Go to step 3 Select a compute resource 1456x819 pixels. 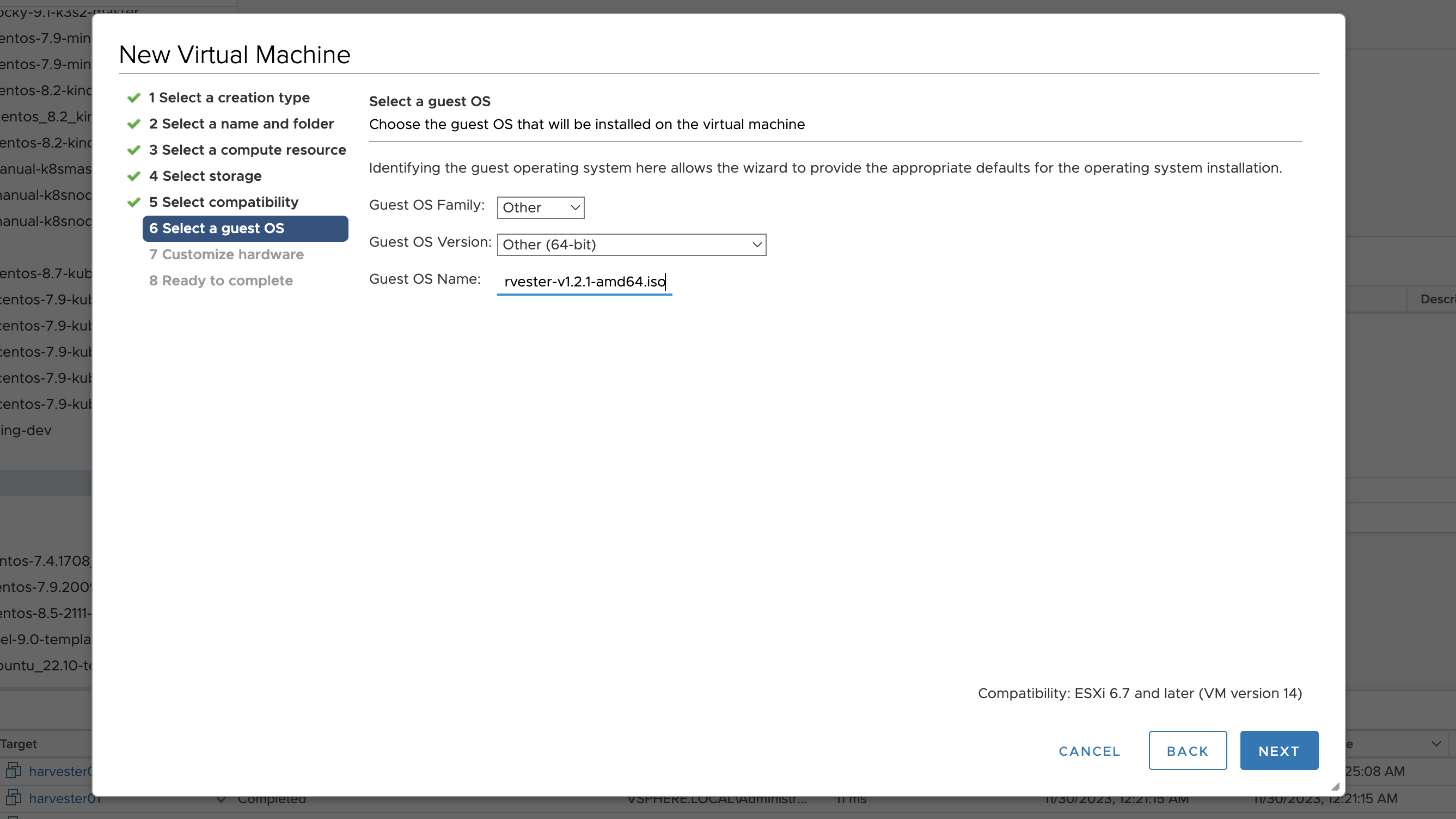click(x=248, y=150)
